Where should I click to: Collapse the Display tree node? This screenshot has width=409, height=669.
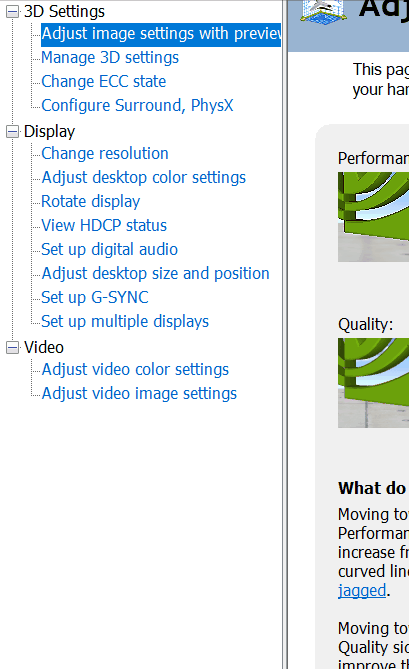pyautogui.click(x=12, y=131)
